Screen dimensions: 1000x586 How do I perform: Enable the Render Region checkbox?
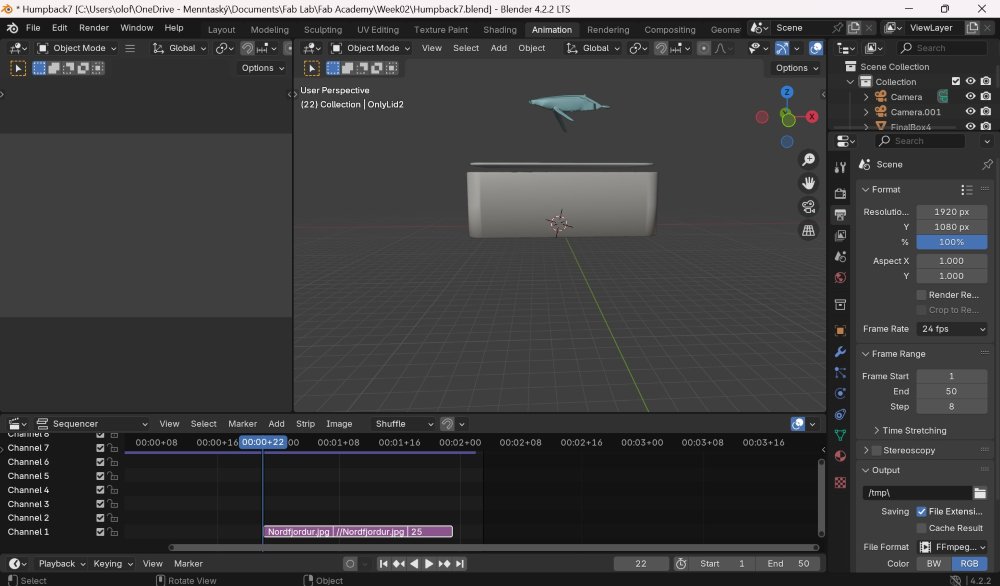click(x=921, y=295)
